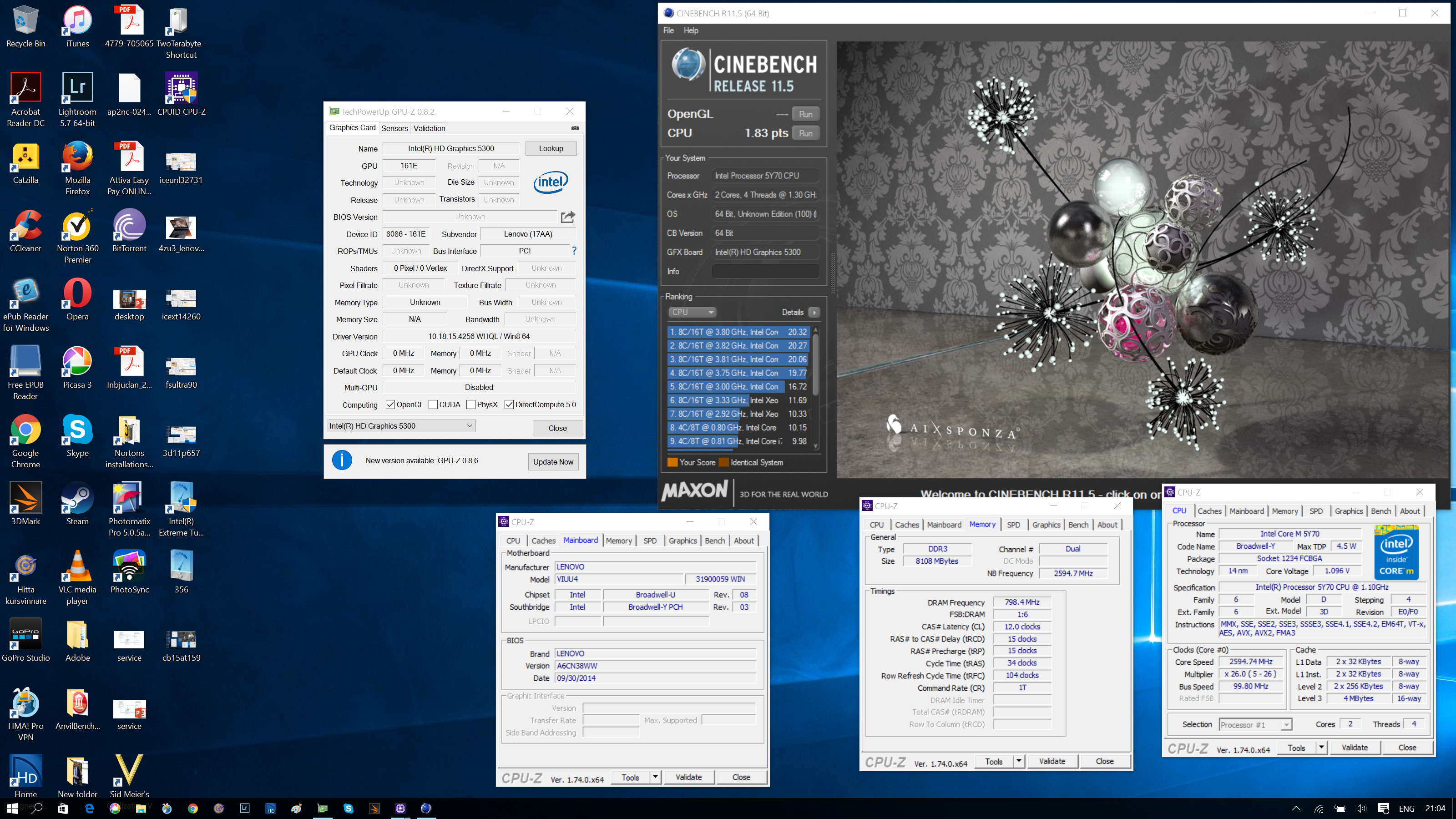1456x819 pixels.
Task: Open Tools dropdown arrow in CPU-Z CPU window
Action: click(x=1321, y=747)
